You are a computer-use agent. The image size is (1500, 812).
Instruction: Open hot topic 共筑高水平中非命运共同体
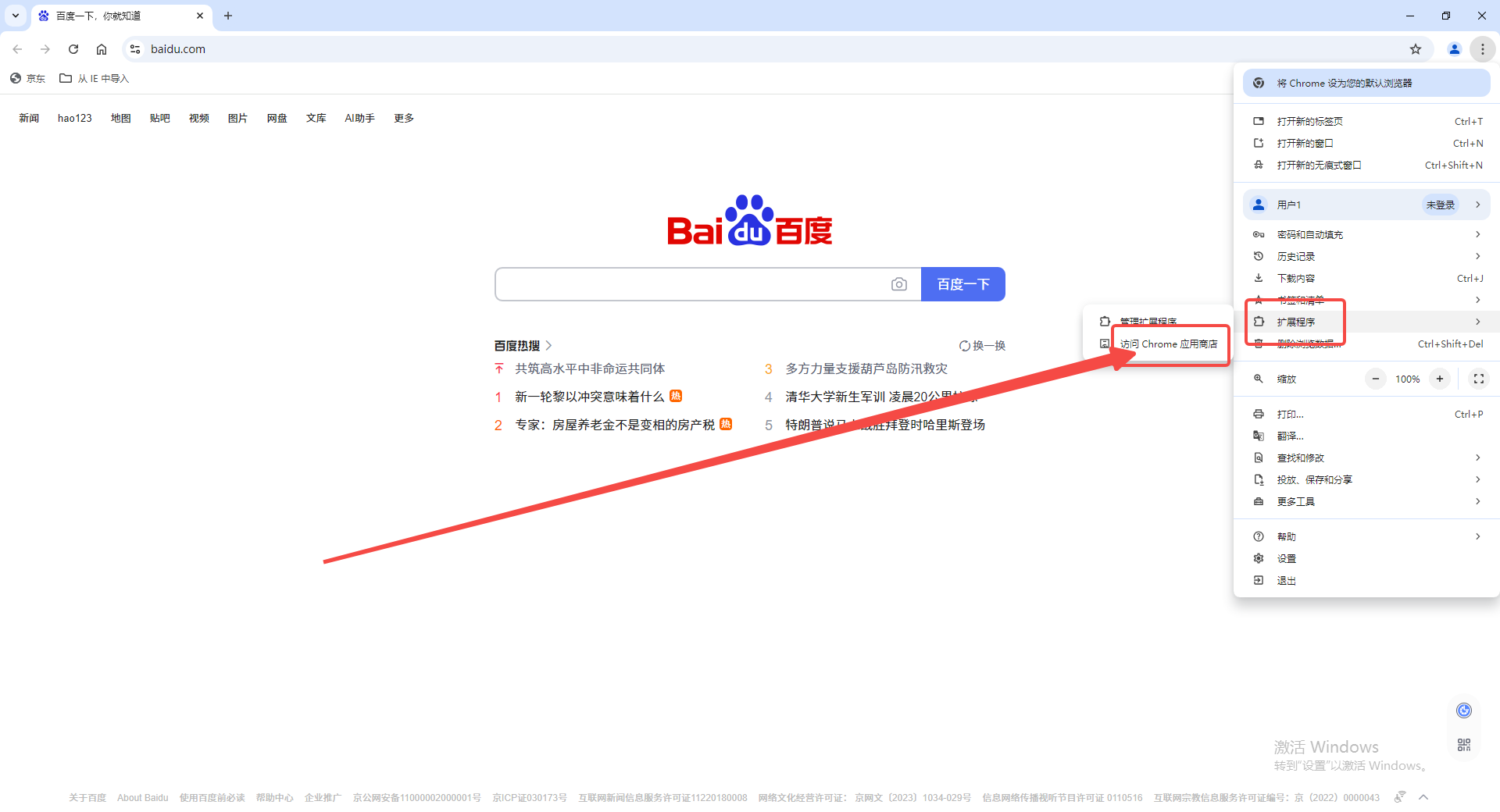click(x=590, y=369)
